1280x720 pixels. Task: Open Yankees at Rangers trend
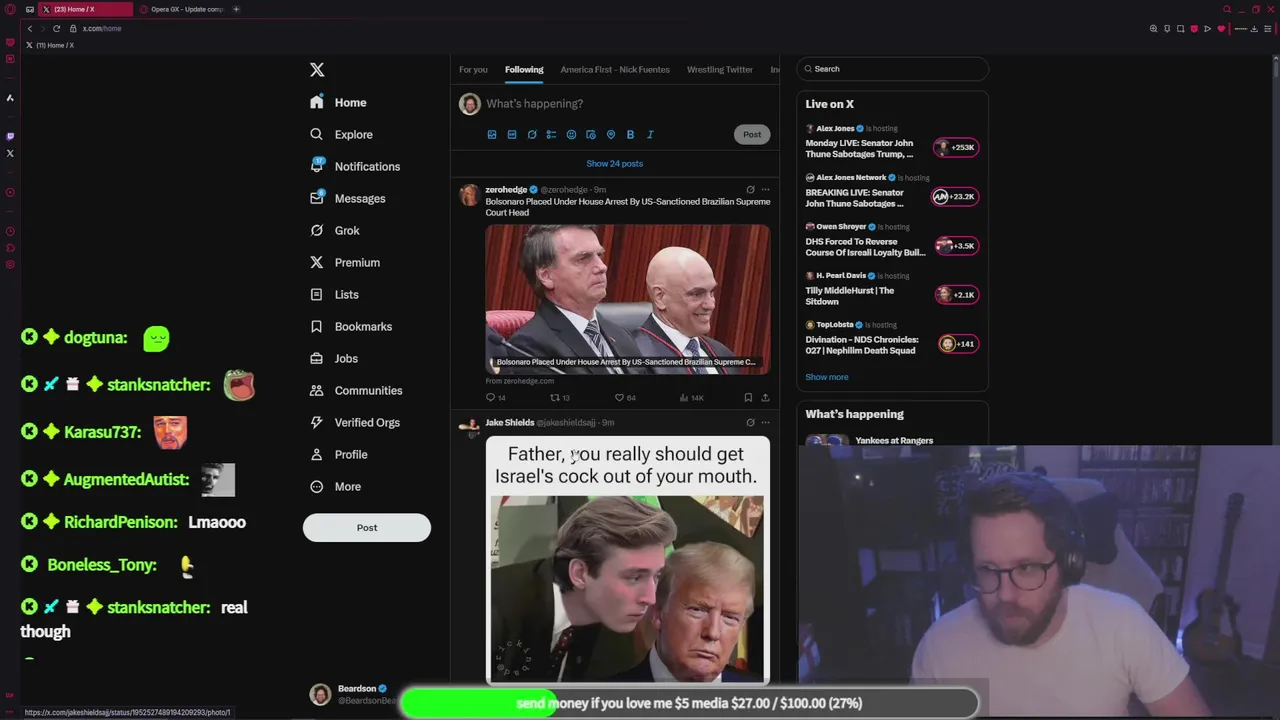click(894, 440)
